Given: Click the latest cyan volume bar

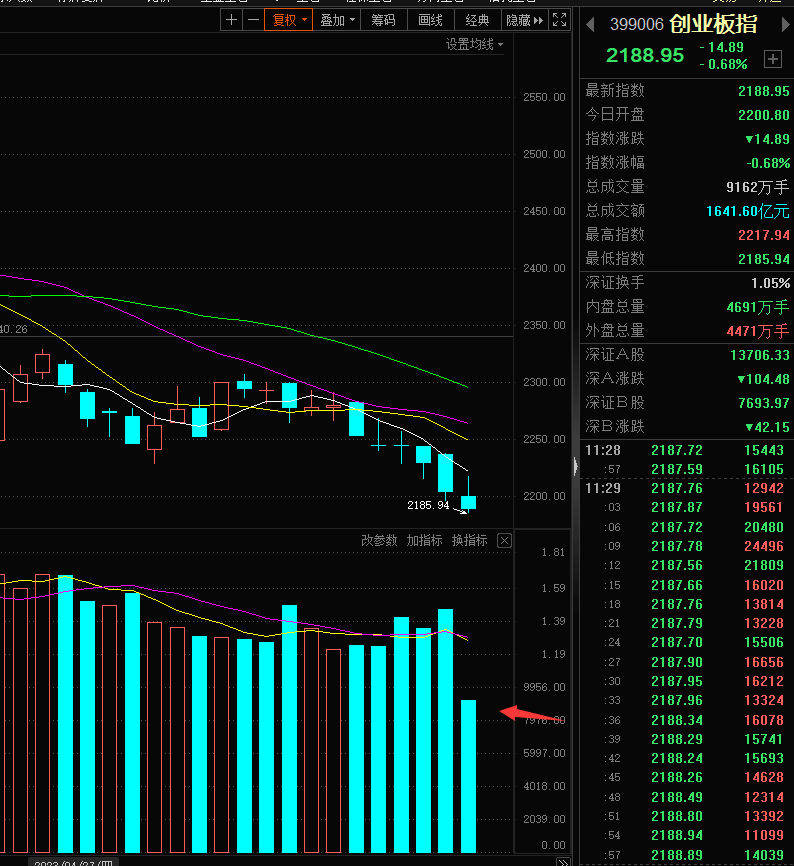Looking at the screenshot, I should [468, 776].
